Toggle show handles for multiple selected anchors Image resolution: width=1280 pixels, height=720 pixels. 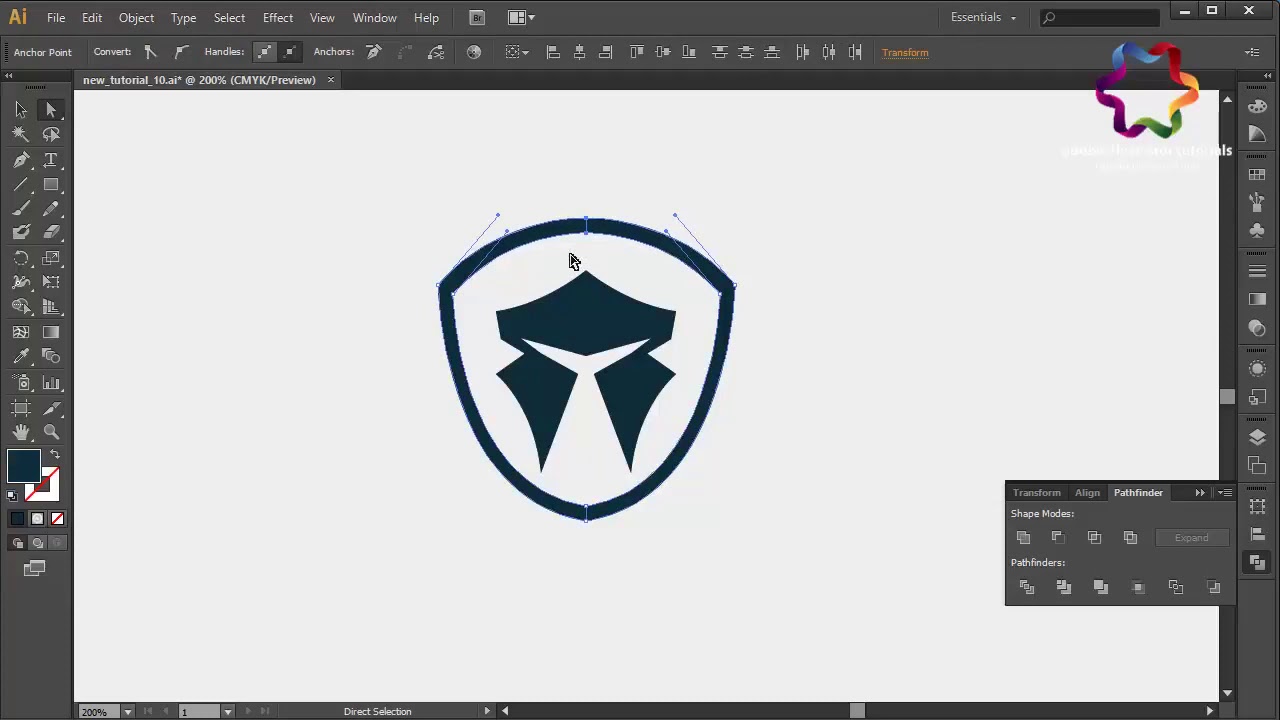[264, 52]
